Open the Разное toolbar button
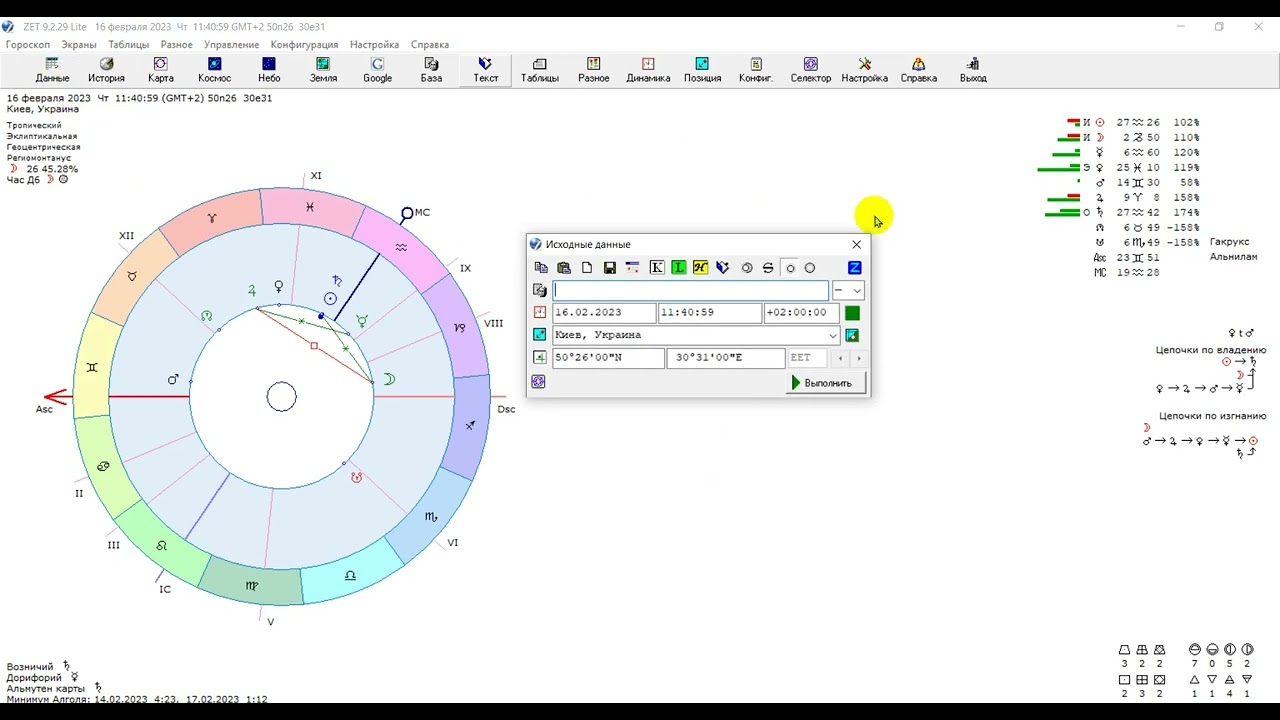This screenshot has height=720, width=1280. (x=594, y=70)
